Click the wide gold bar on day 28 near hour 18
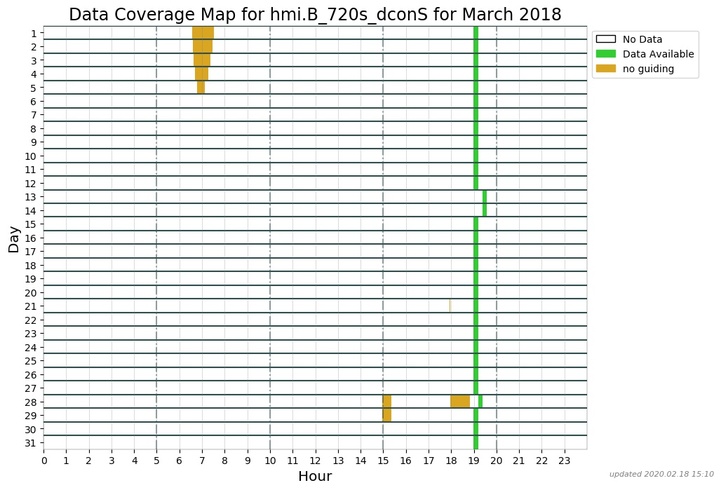721x490 pixels. coord(460,401)
